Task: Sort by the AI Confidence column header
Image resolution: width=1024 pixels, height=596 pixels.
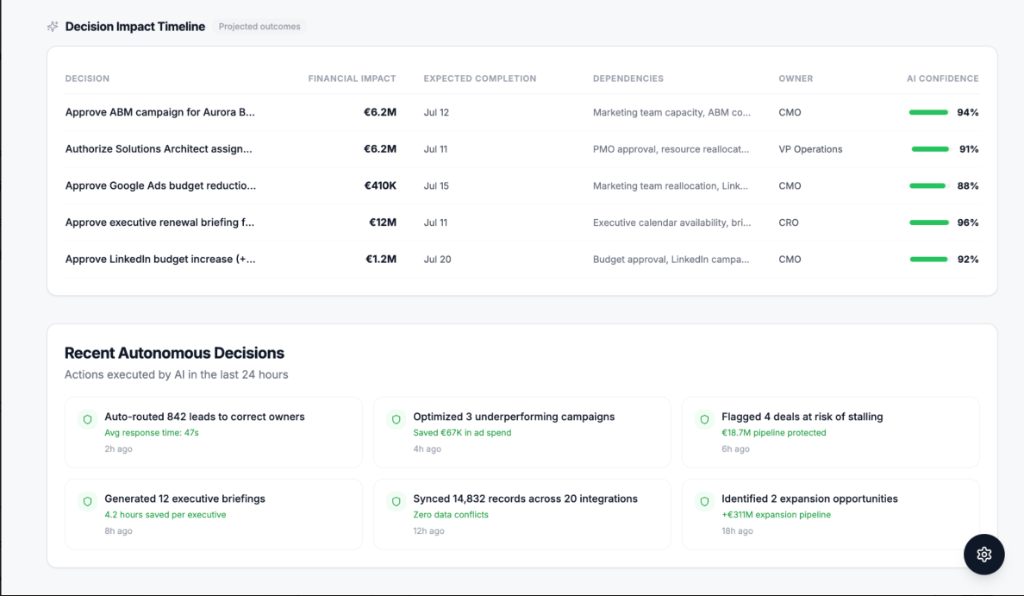Action: click(942, 78)
